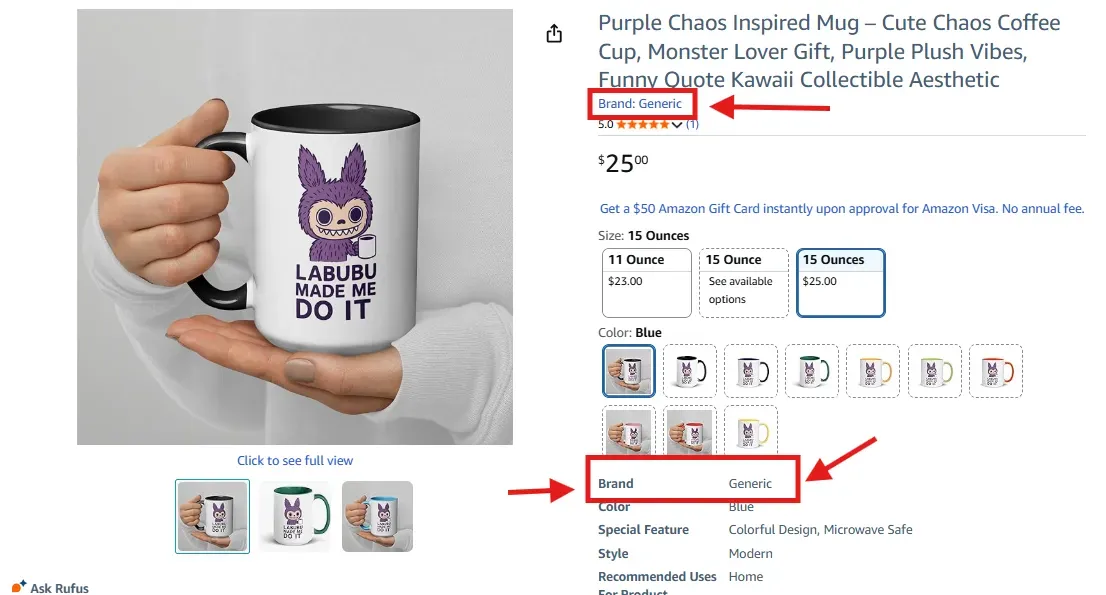Viewport: 1106px width, 595px height.
Task: Expand the ratings breakdown chevron
Action: pyautogui.click(x=679, y=124)
